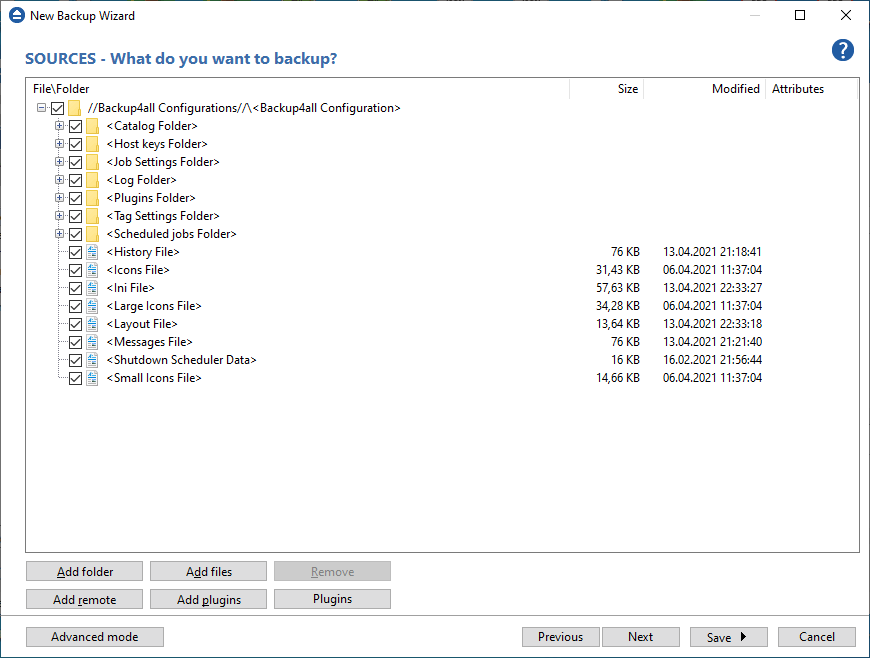The height and width of the screenshot is (658, 870).
Task: Sort by the Size column header
Action: pyautogui.click(x=606, y=89)
